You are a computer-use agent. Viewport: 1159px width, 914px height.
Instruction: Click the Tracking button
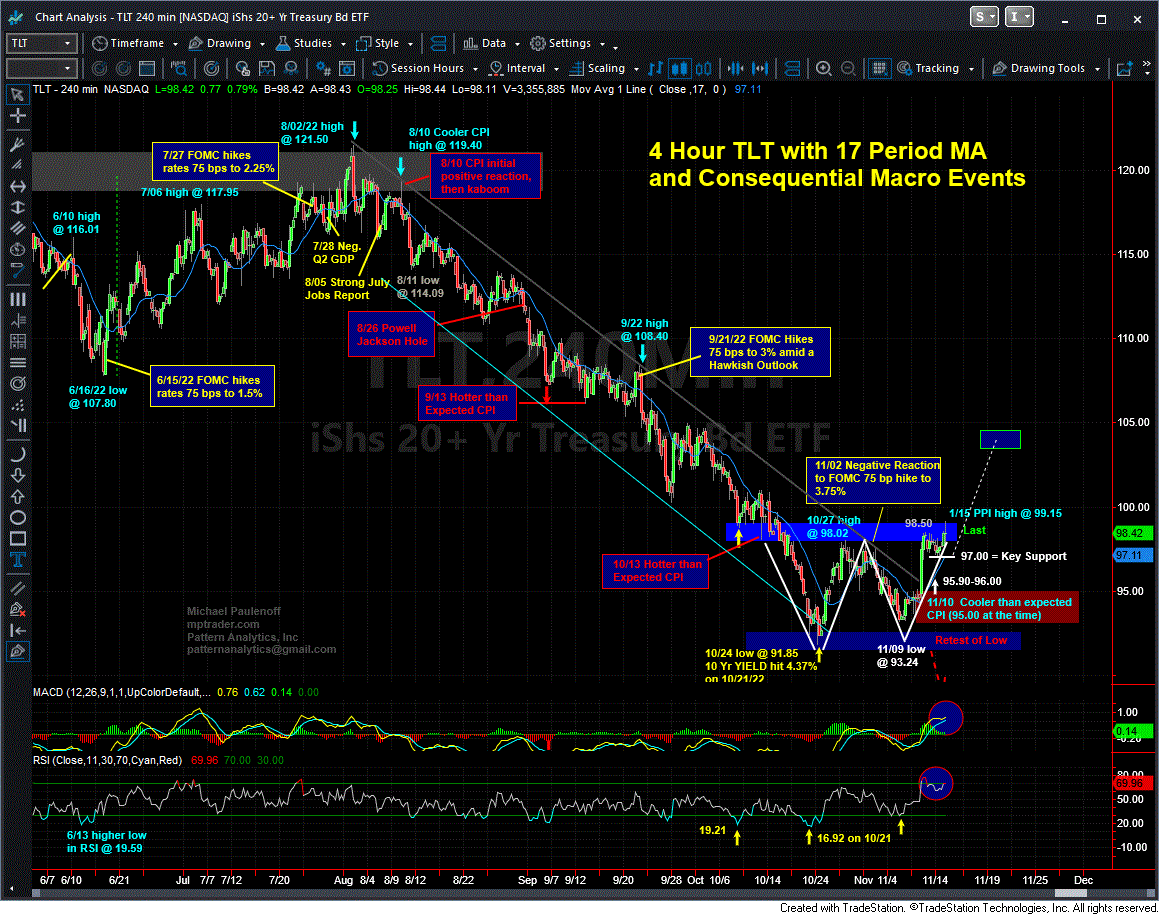(928, 69)
